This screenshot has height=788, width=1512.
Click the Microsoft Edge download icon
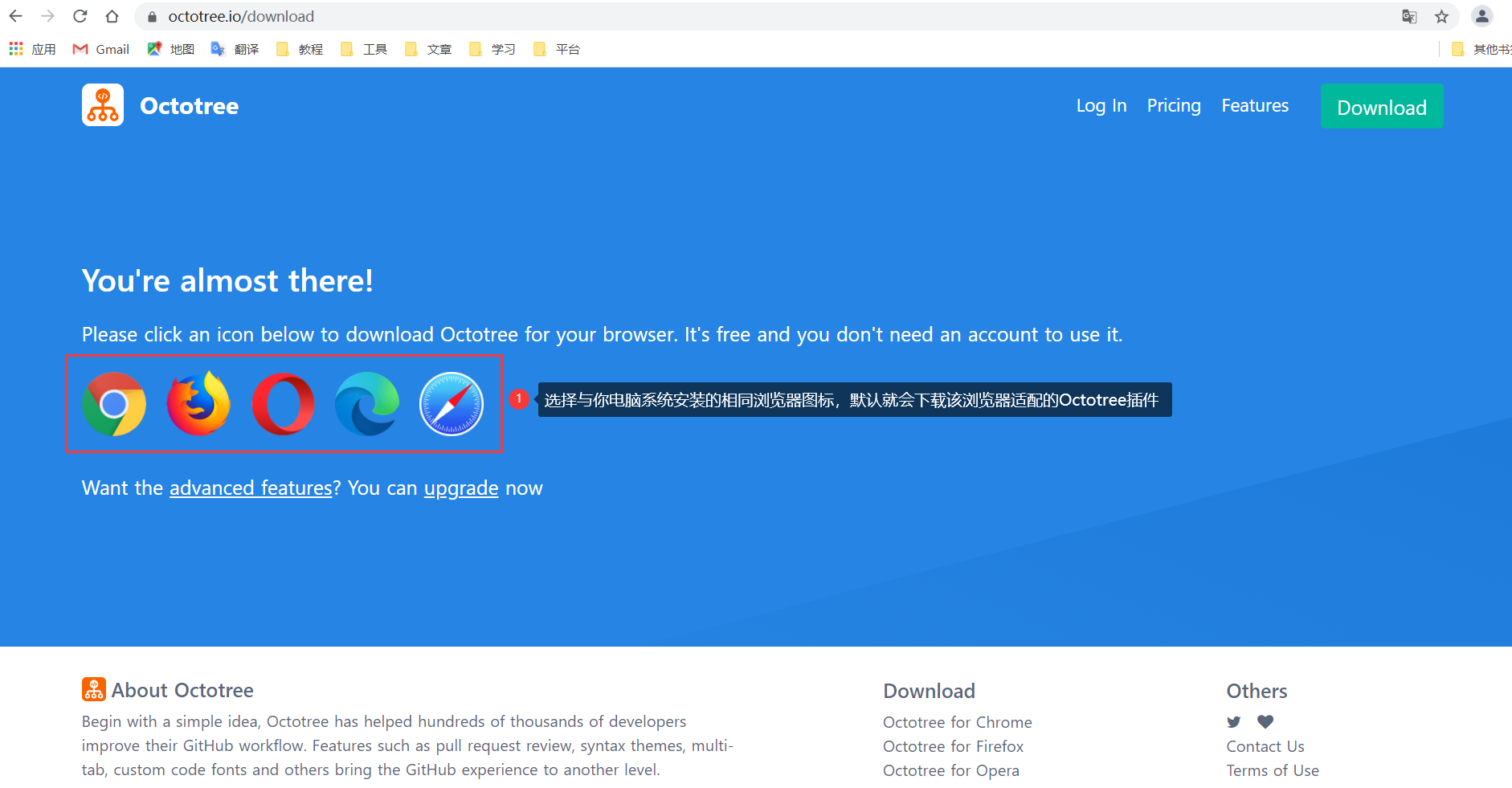[x=367, y=403]
